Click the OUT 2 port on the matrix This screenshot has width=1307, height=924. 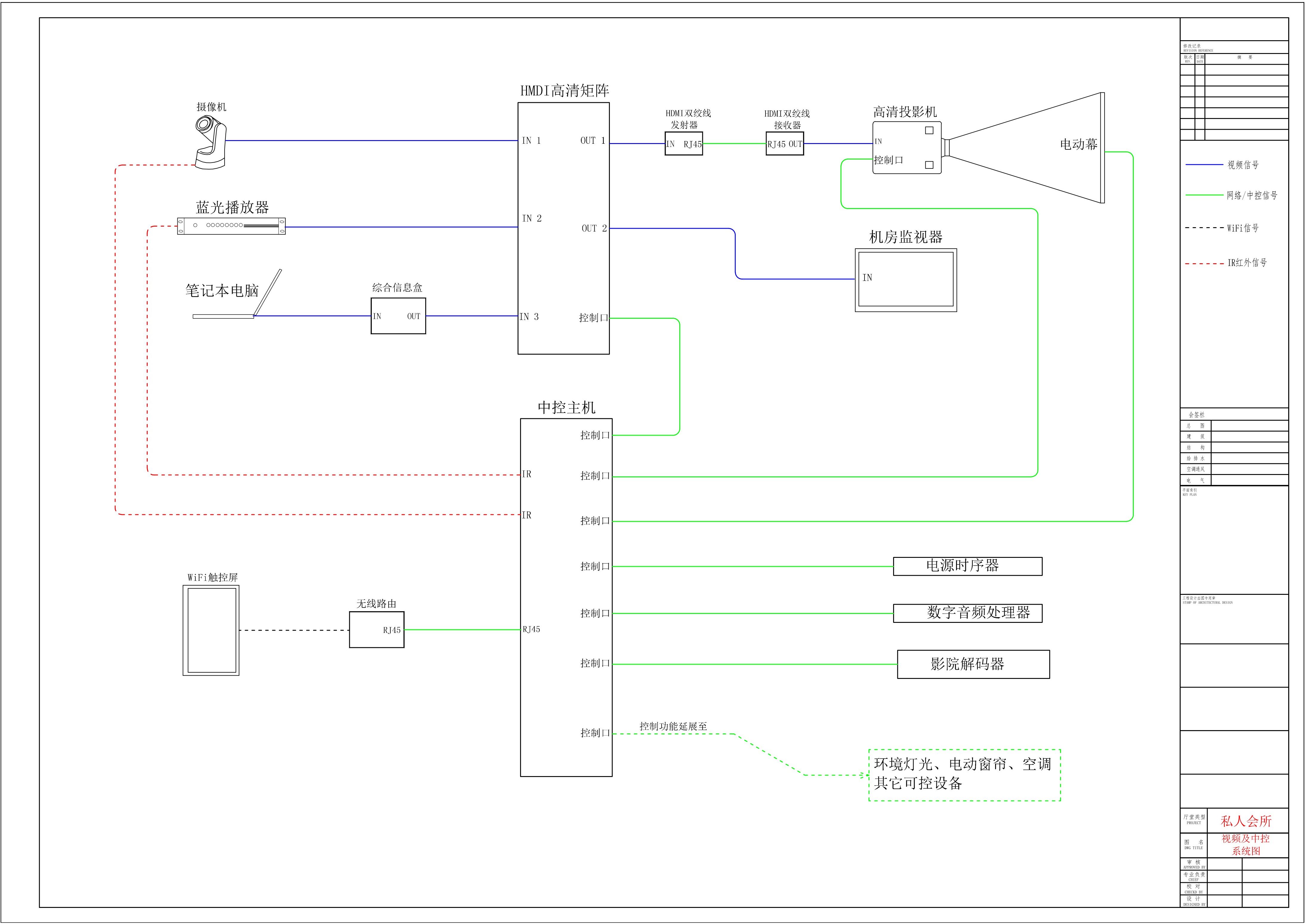coord(594,228)
